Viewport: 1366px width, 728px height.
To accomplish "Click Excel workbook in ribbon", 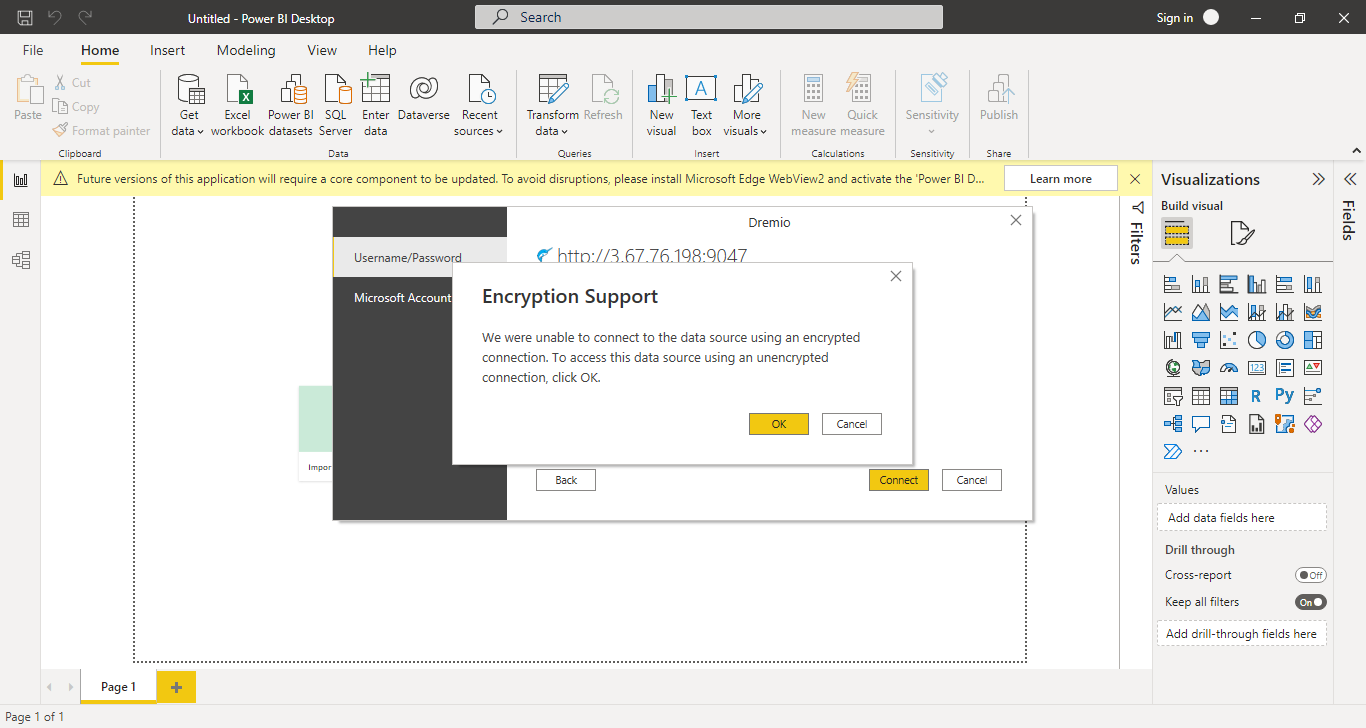I will [238, 106].
